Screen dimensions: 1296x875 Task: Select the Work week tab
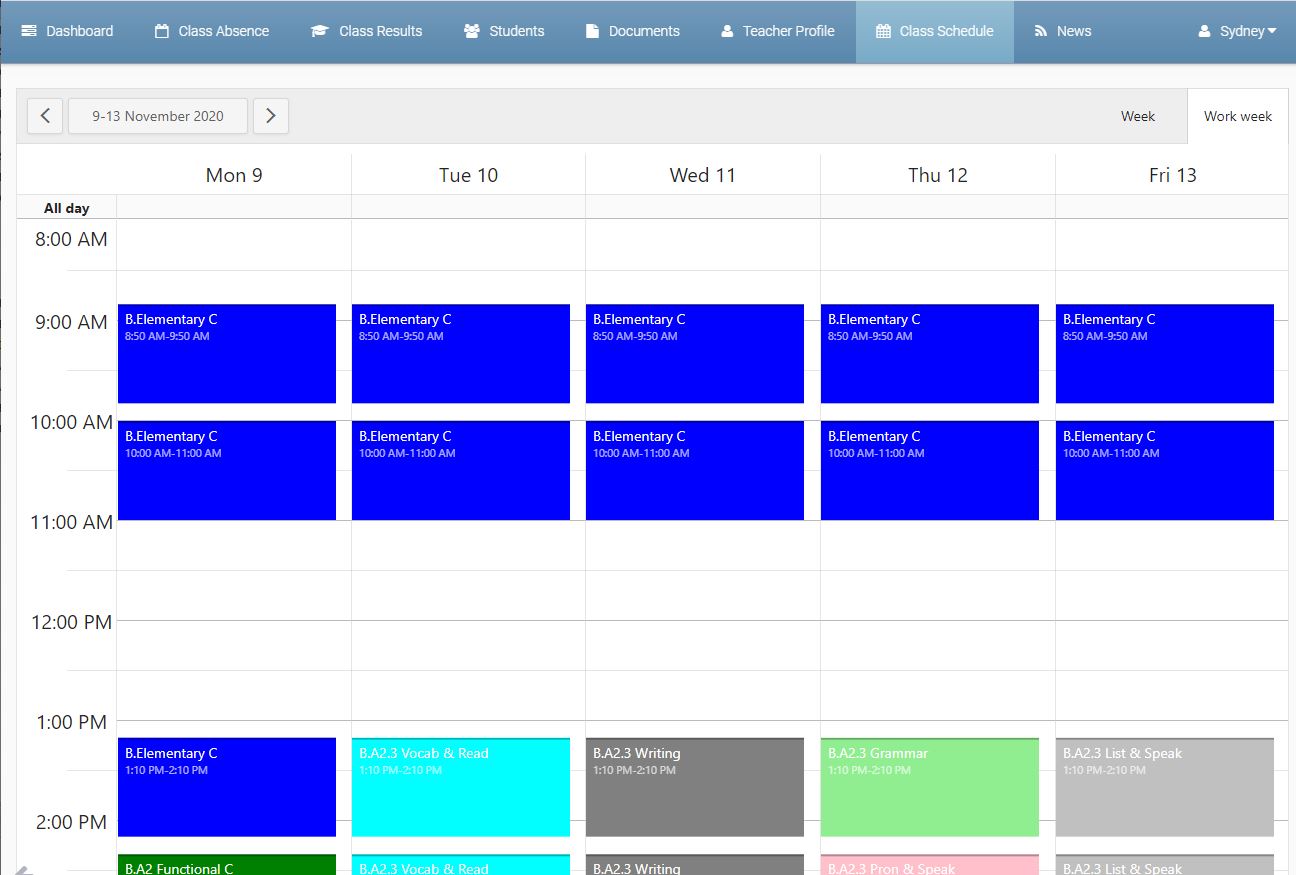[x=1237, y=116]
